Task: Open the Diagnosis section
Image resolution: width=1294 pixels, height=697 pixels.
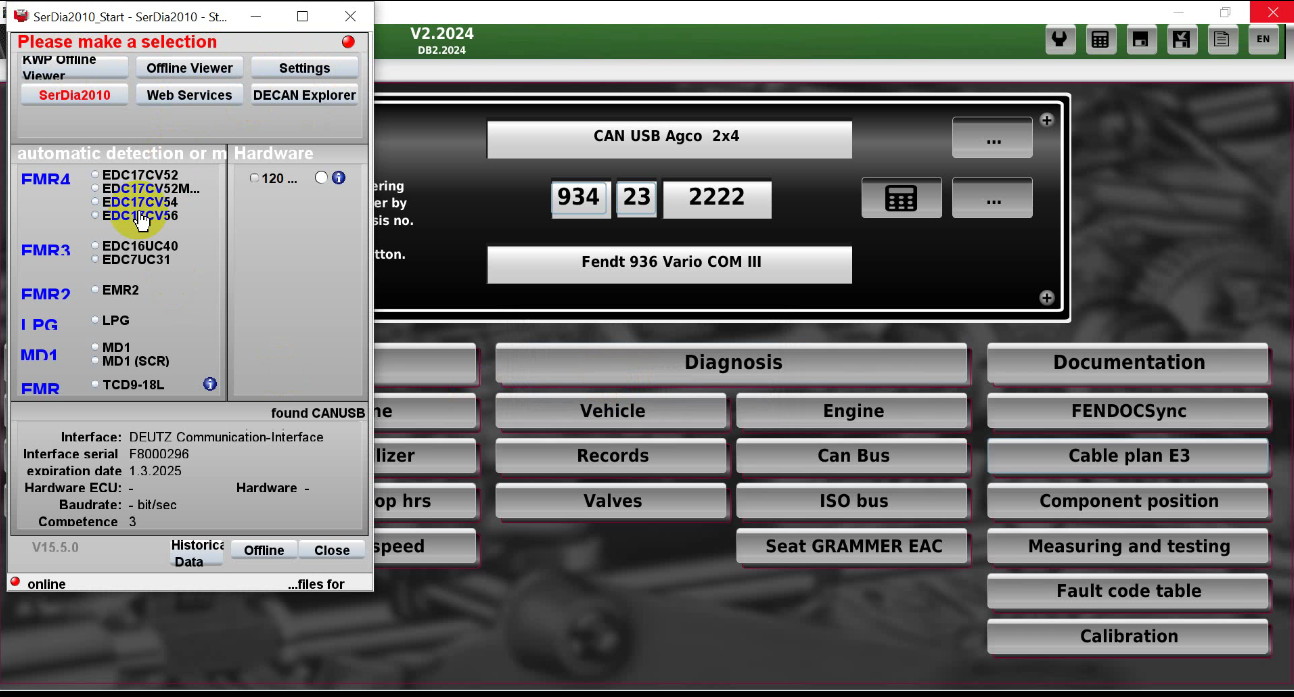Action: (732, 363)
